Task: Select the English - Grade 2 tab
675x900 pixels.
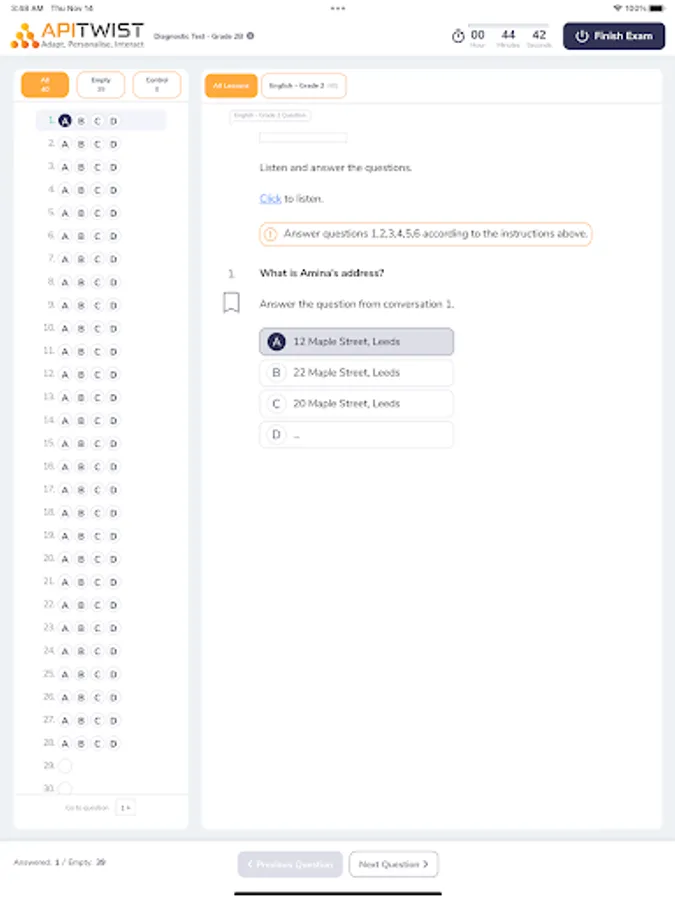Action: (302, 85)
